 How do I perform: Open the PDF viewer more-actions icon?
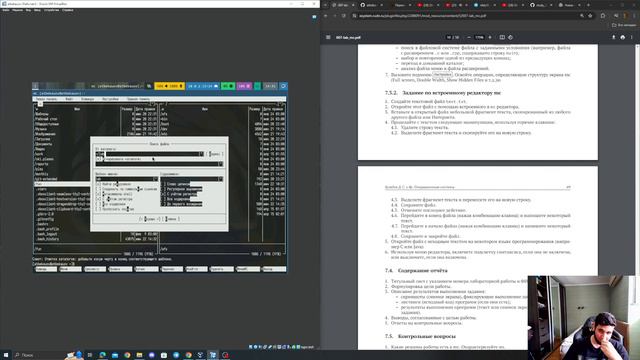point(631,37)
